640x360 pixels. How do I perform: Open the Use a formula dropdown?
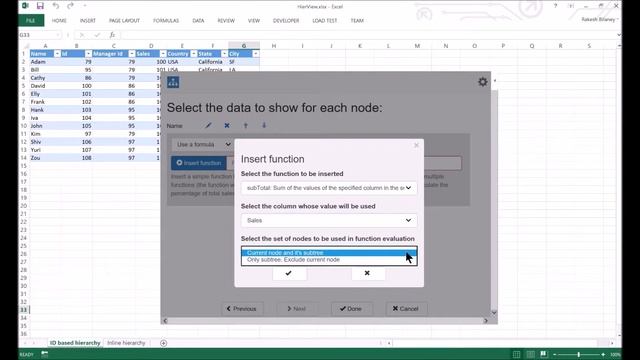coord(203,144)
